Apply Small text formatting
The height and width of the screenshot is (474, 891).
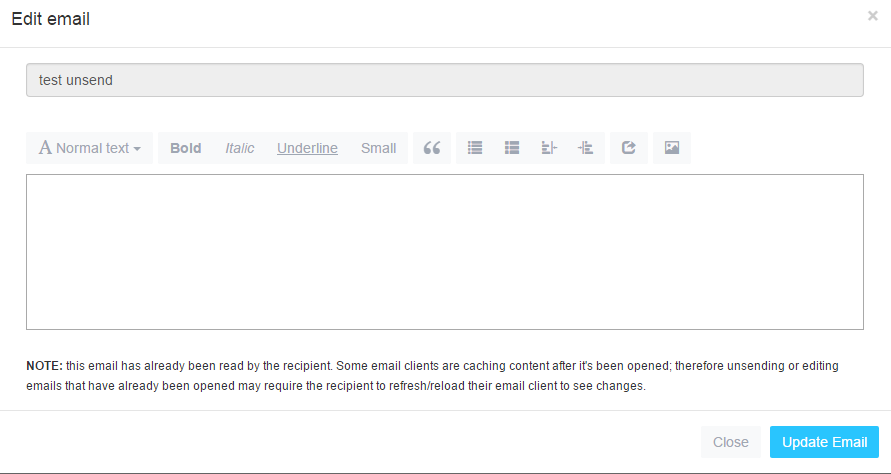click(x=378, y=148)
